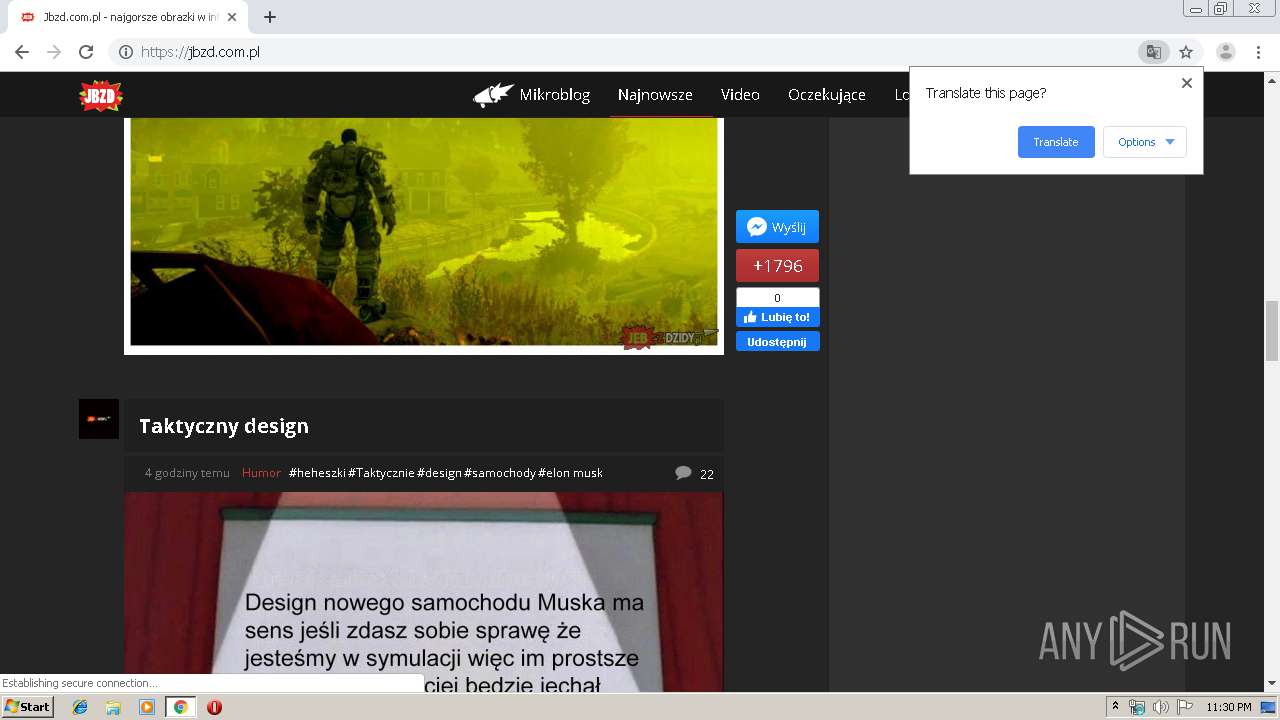Click the browser forward arrow
This screenshot has width=1280, height=720.
click(54, 52)
